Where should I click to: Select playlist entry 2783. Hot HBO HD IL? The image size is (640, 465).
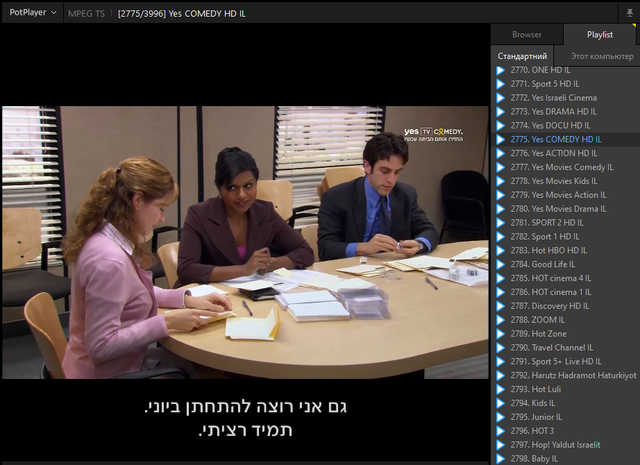coord(566,251)
